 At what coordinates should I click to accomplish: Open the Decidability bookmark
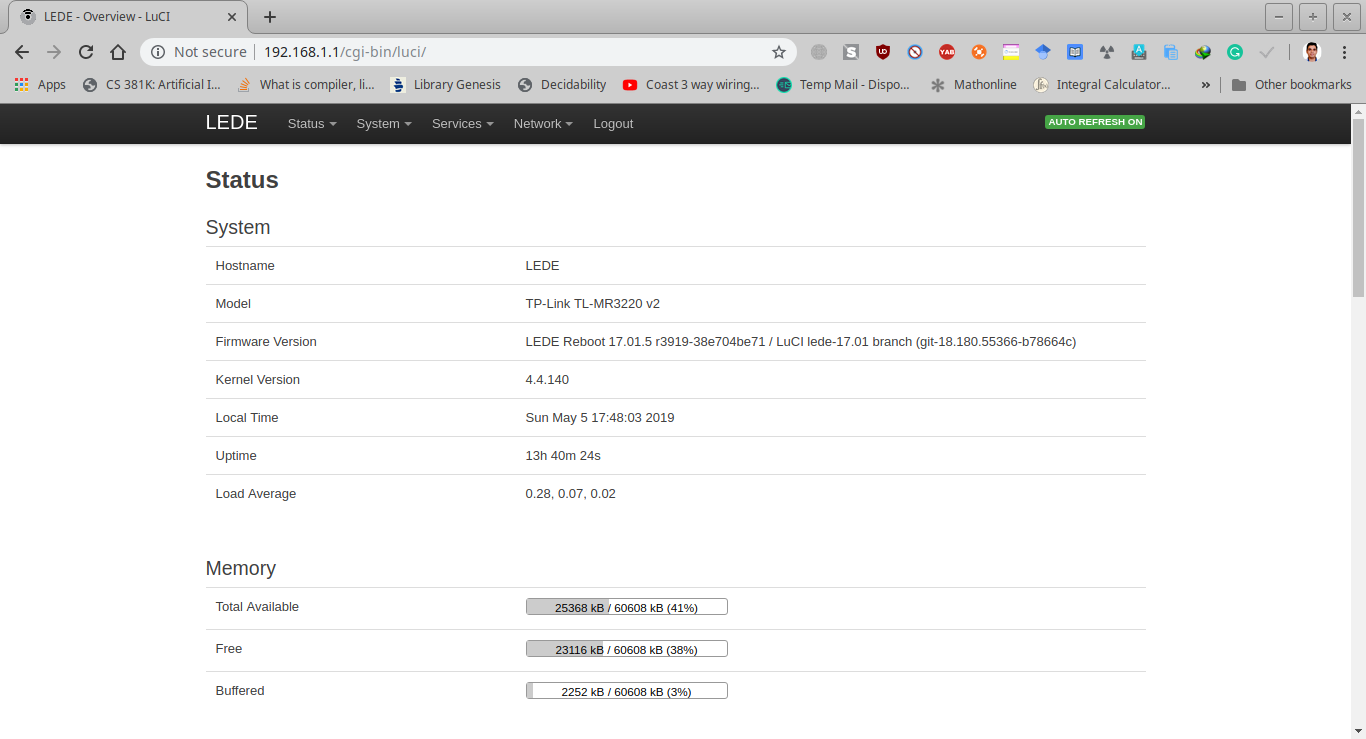(x=562, y=85)
